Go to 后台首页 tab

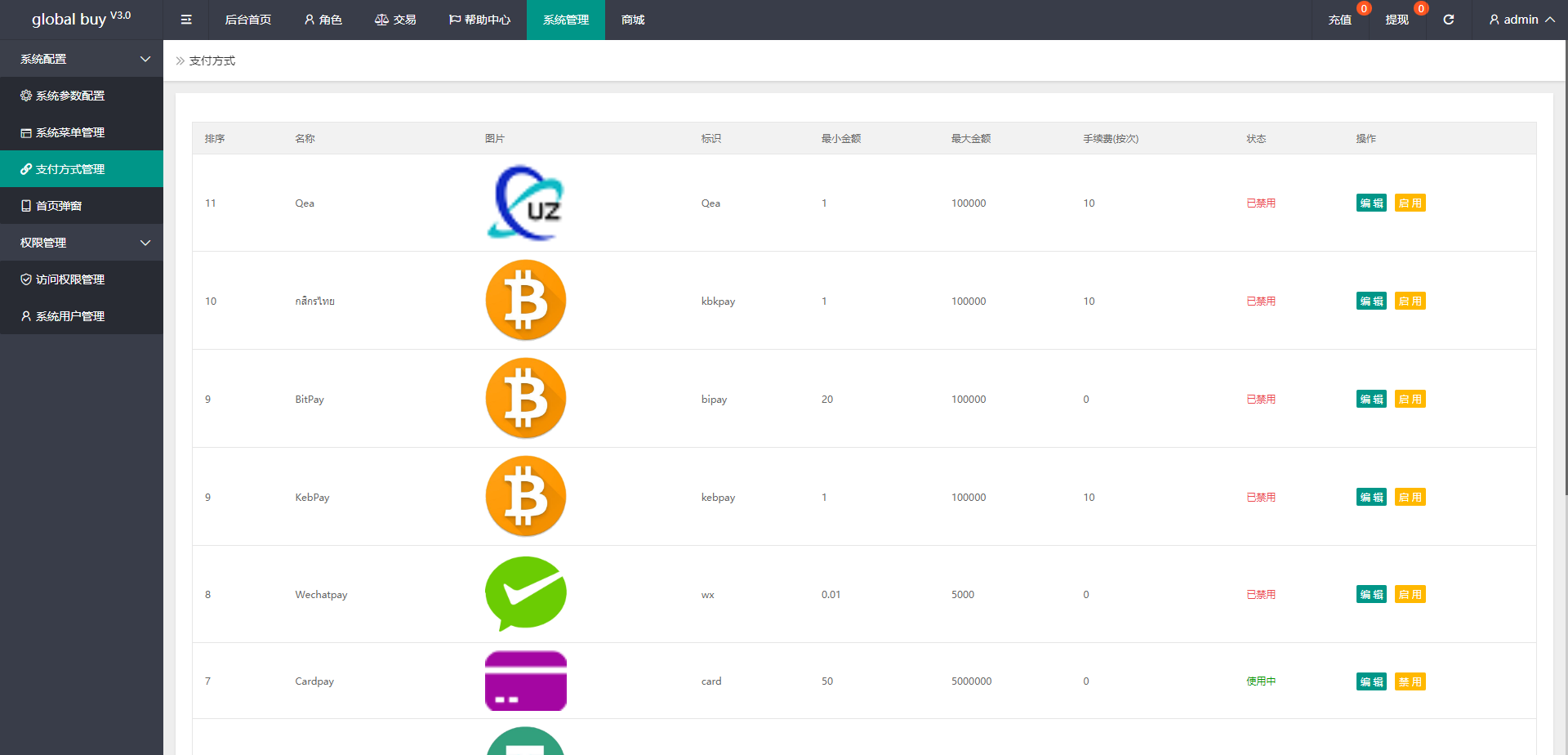coord(248,20)
